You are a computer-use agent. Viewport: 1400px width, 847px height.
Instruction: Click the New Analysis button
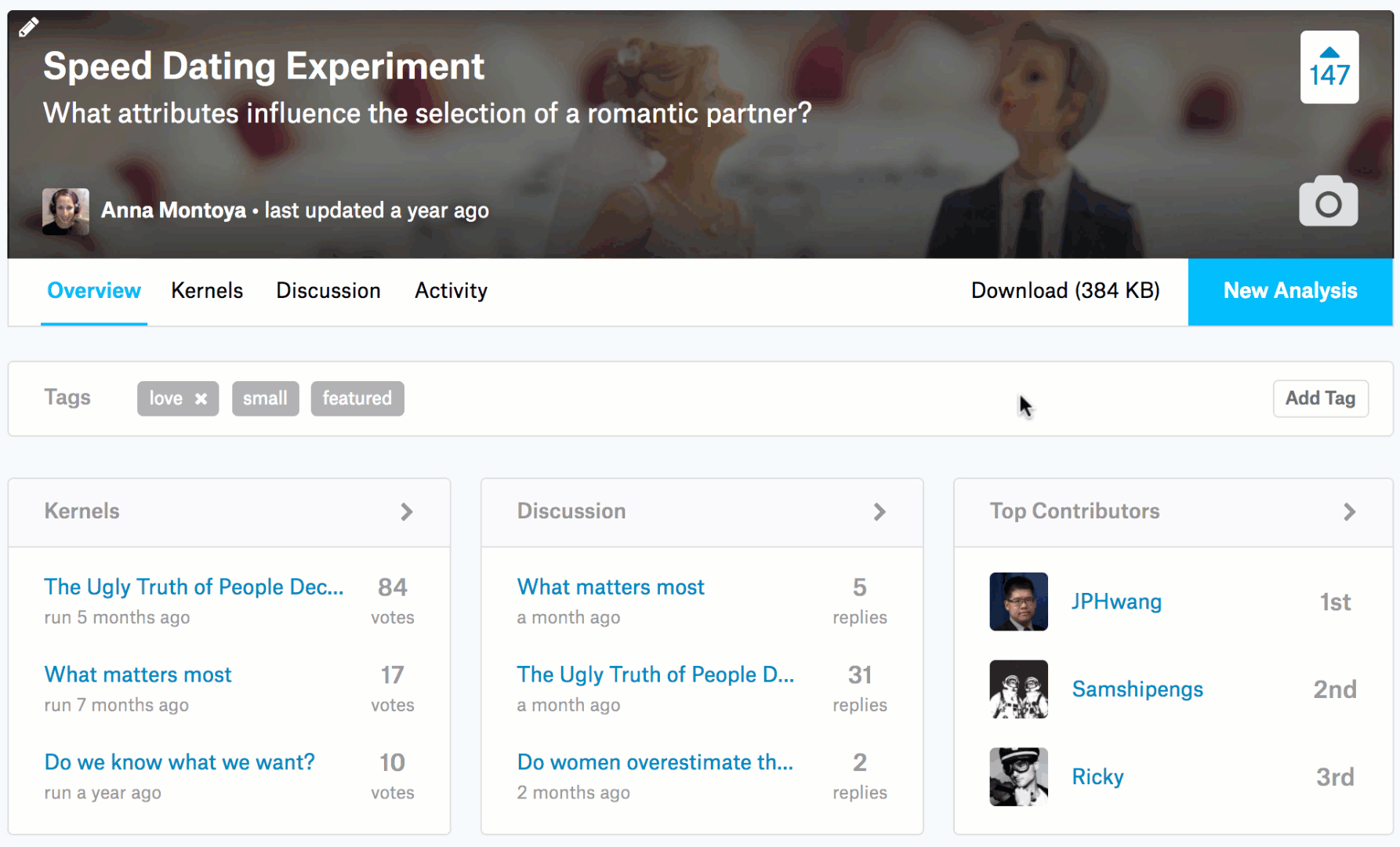tap(1289, 290)
